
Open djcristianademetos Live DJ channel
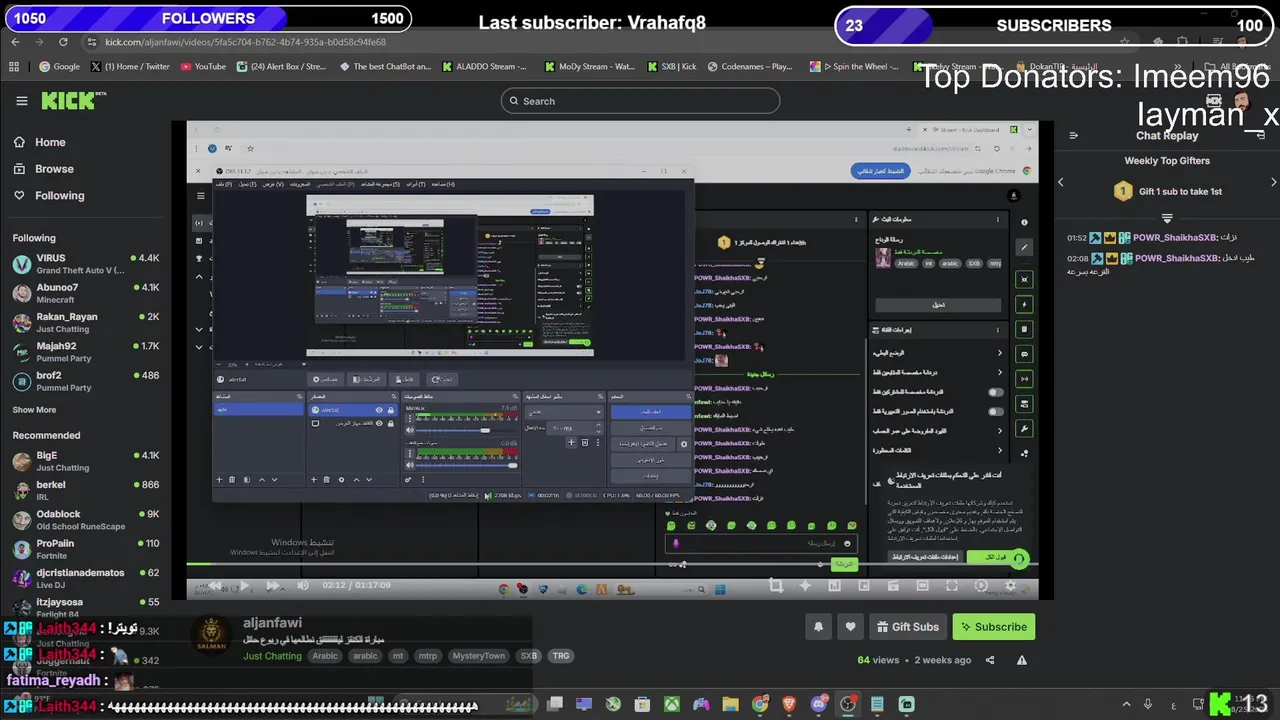click(88, 578)
